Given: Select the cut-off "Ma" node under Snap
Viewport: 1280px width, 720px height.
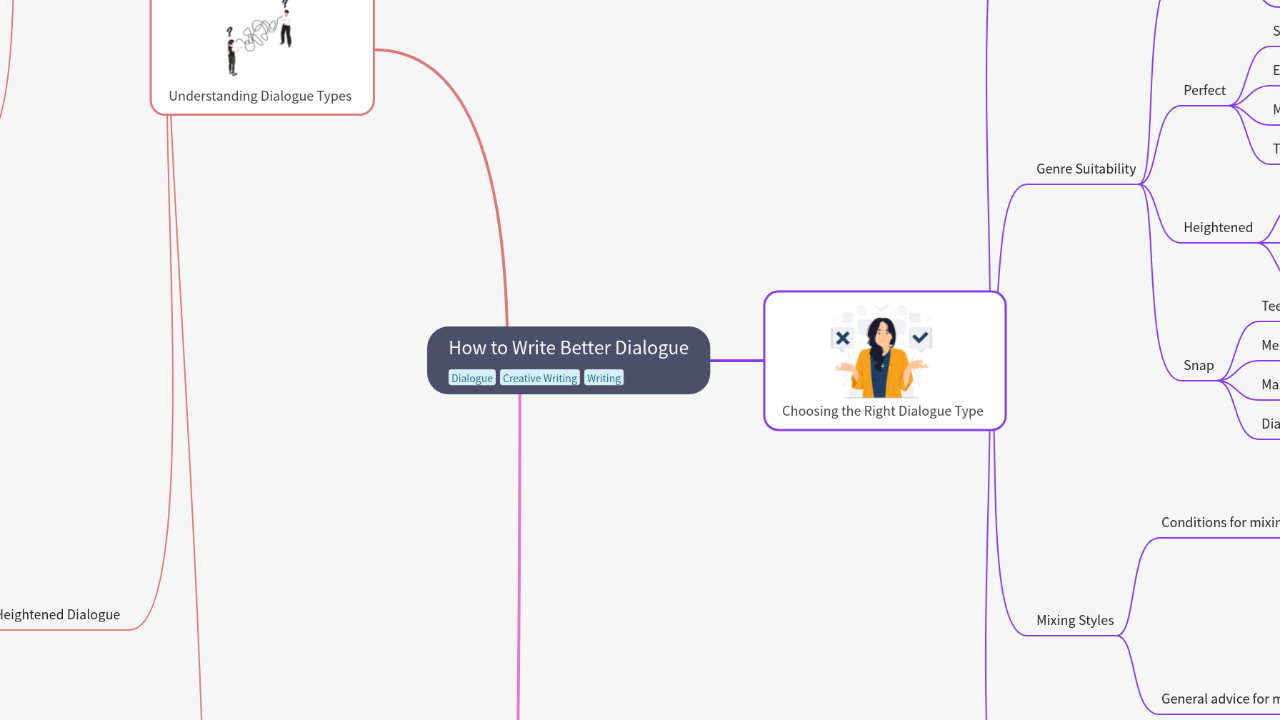Looking at the screenshot, I should point(1270,384).
